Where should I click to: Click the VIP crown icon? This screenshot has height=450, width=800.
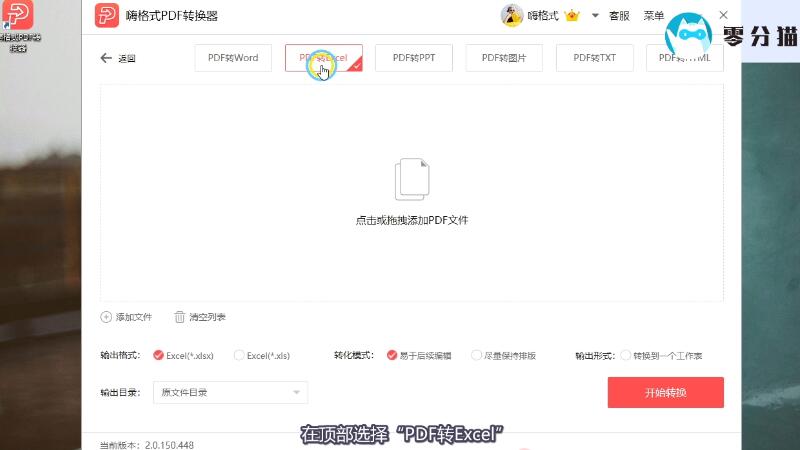pos(572,16)
